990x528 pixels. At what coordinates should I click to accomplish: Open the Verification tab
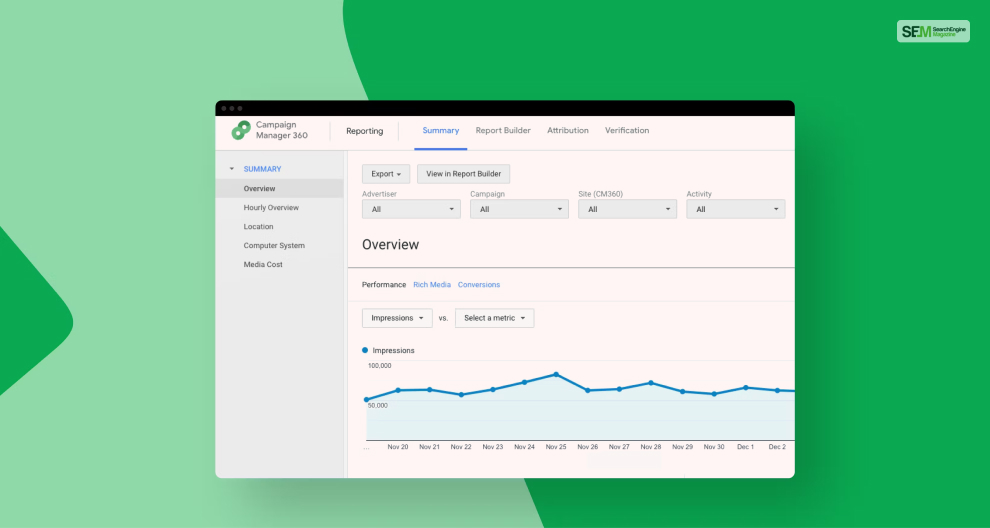click(627, 131)
